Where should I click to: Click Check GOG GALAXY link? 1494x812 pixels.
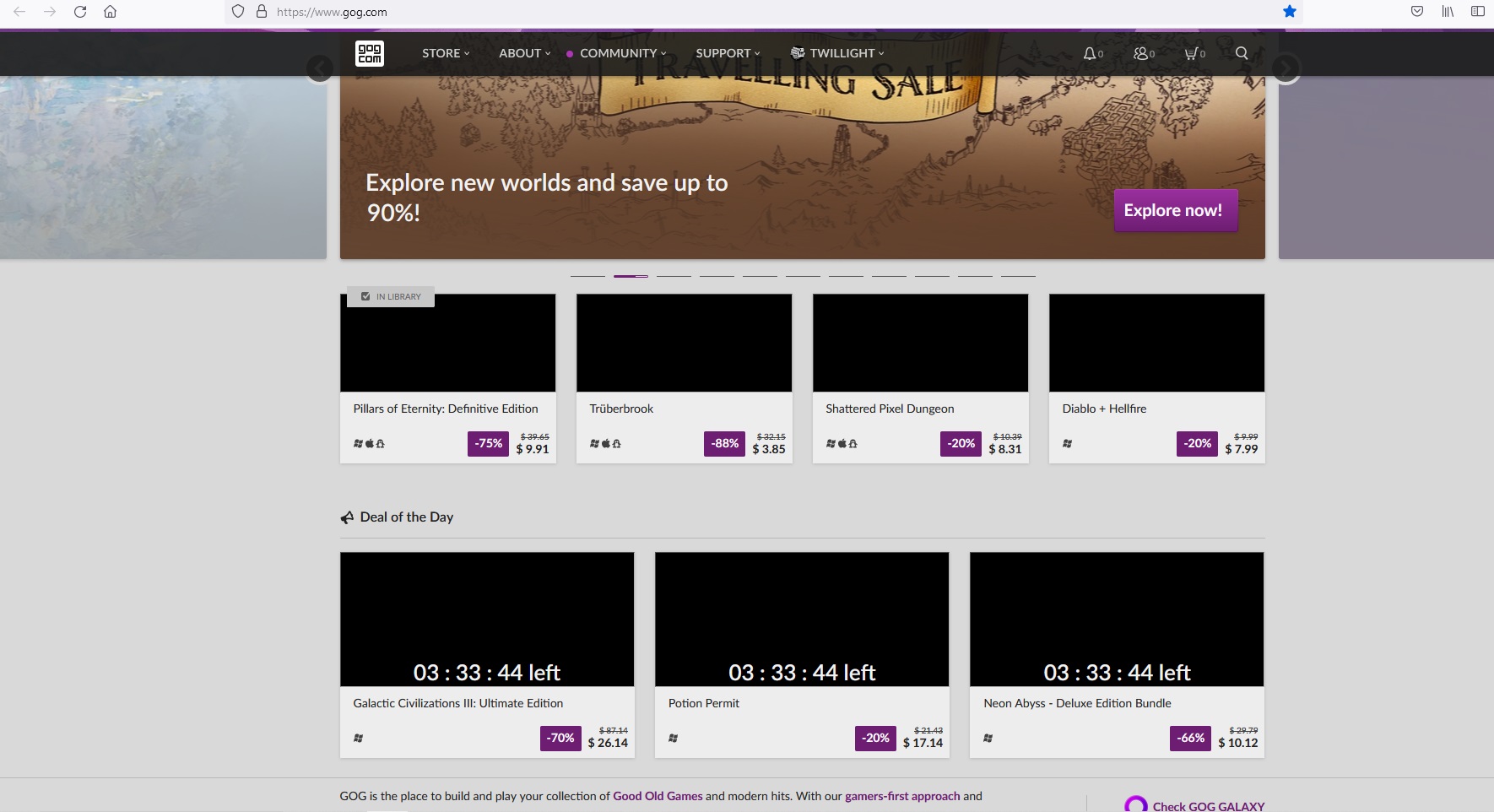[x=1208, y=806]
